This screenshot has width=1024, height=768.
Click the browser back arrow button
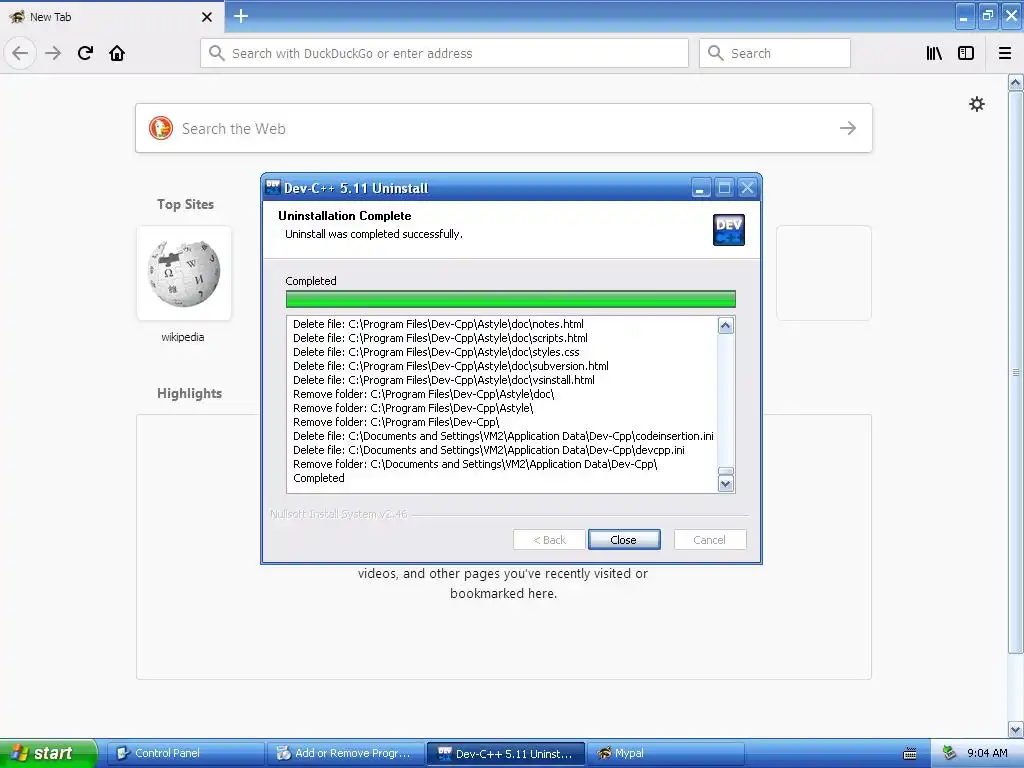tap(20, 53)
